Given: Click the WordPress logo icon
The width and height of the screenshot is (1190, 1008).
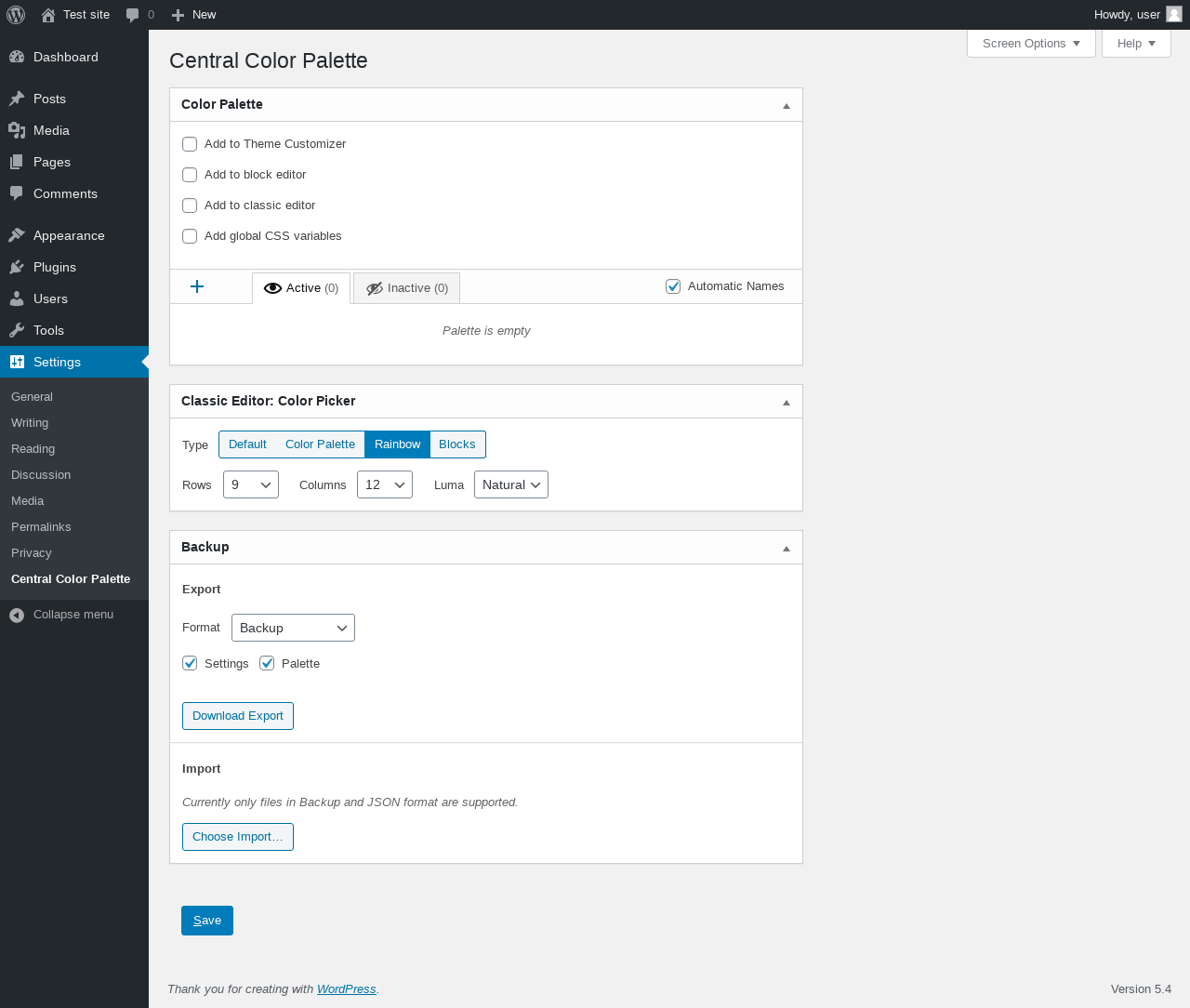Looking at the screenshot, I should point(16,15).
